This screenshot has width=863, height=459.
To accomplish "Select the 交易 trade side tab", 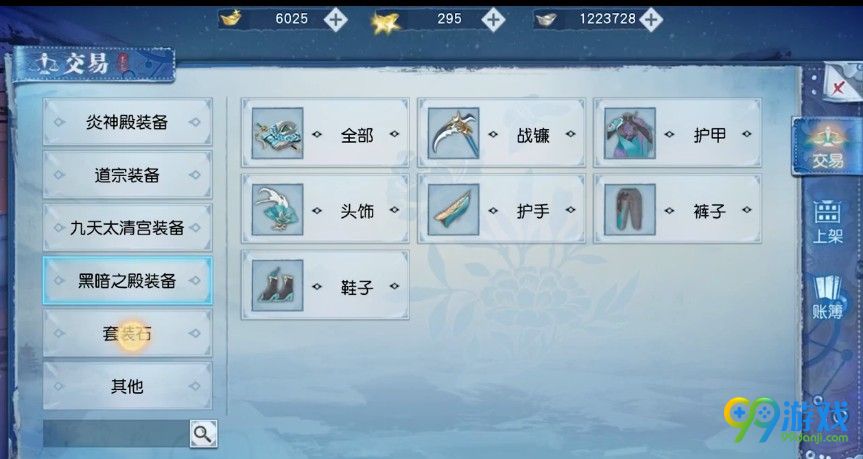I will pyautogui.click(x=827, y=146).
